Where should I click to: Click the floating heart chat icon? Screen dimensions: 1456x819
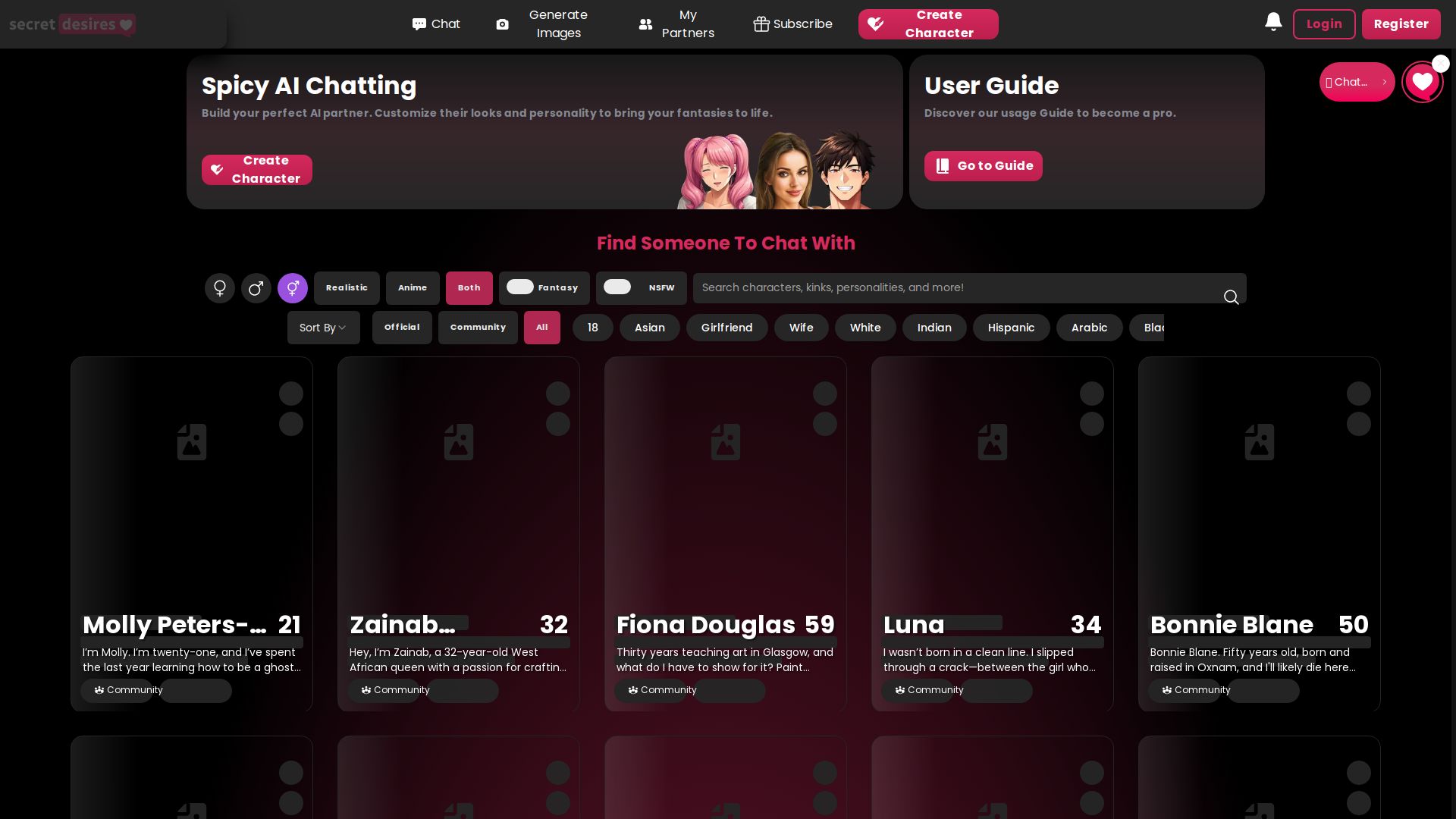1422,82
